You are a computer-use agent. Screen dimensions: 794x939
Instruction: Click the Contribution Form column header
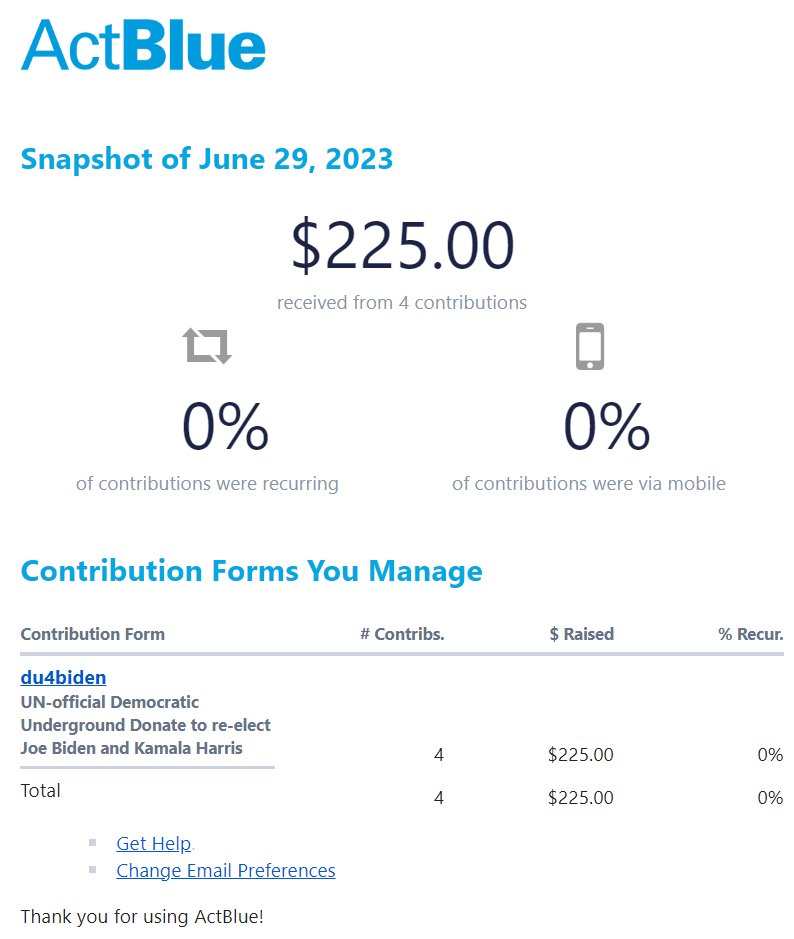coord(93,634)
